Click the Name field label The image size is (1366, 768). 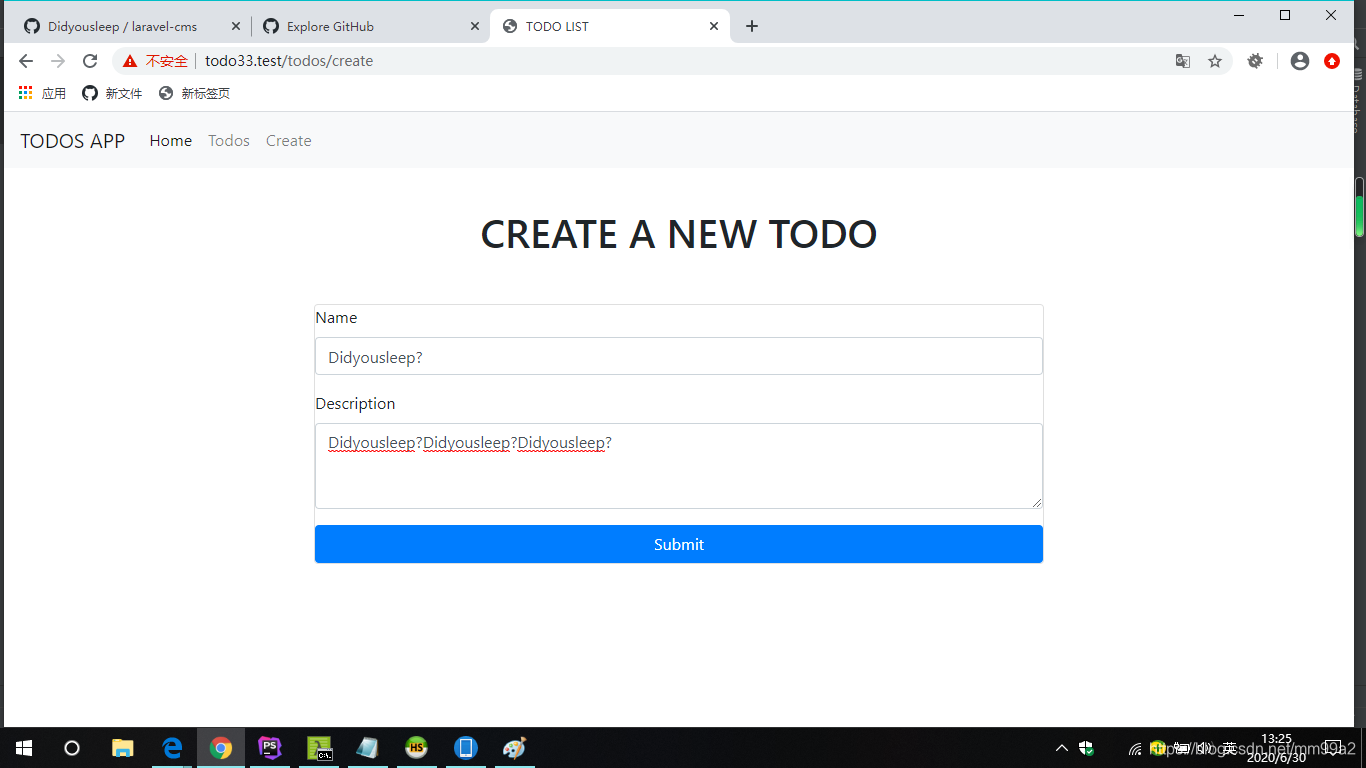(336, 318)
